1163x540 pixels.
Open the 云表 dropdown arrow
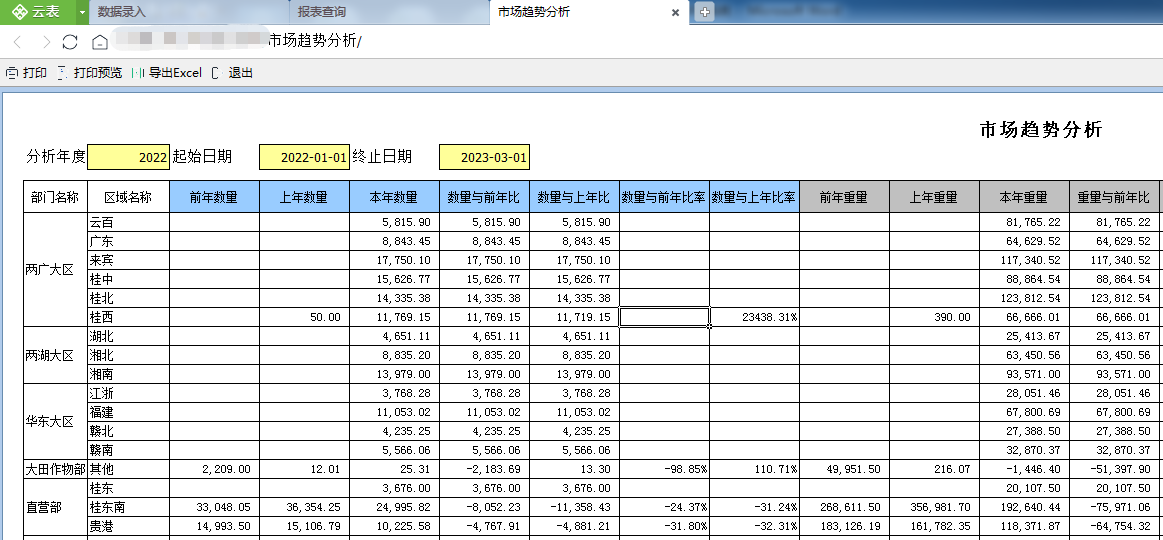point(81,13)
